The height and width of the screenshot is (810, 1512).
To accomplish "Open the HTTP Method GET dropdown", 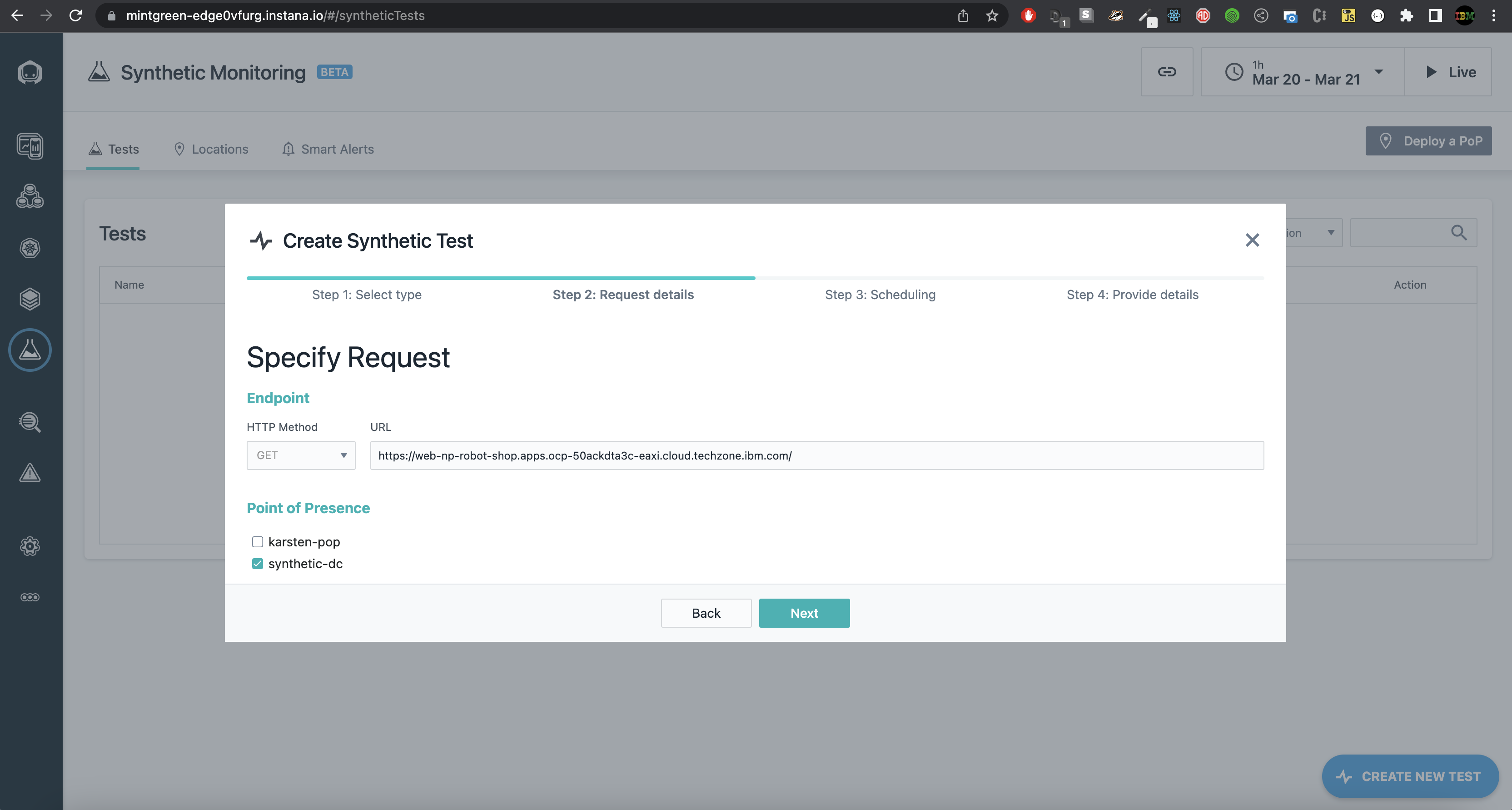I will [x=300, y=455].
